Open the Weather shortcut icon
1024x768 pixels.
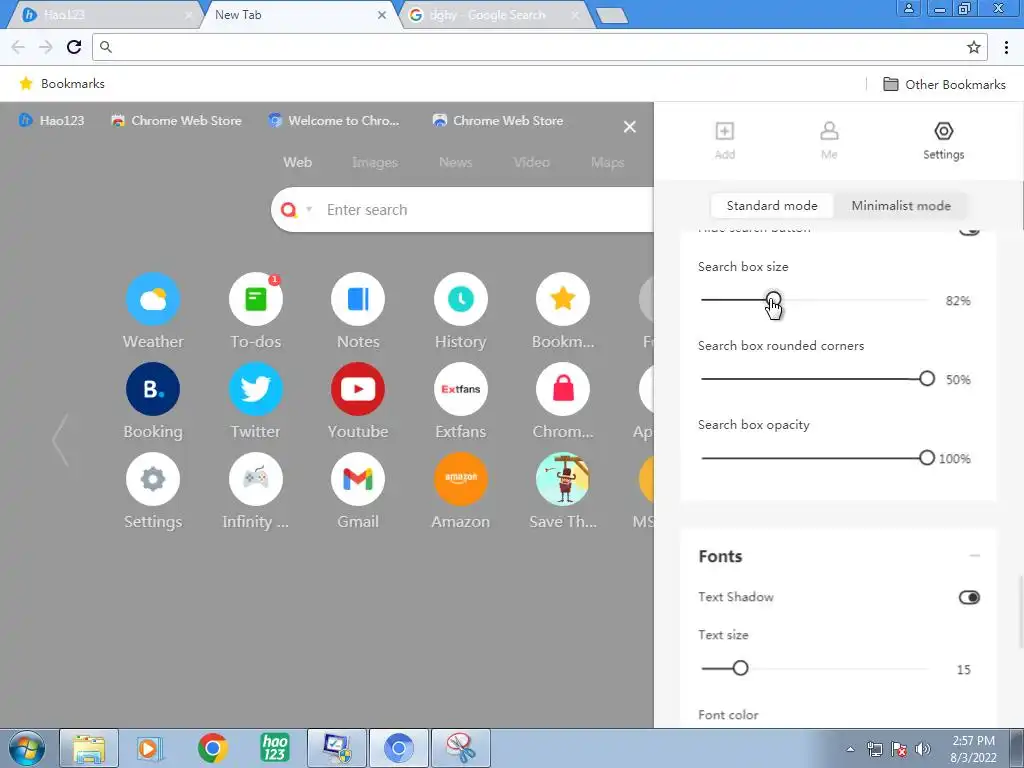[153, 299]
